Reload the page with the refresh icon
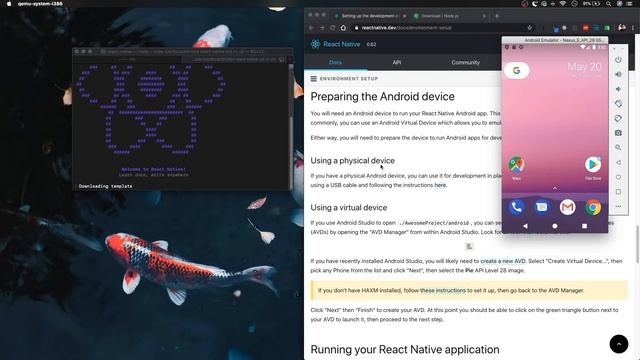Image resolution: width=640 pixels, height=360 pixels. (x=333, y=28)
